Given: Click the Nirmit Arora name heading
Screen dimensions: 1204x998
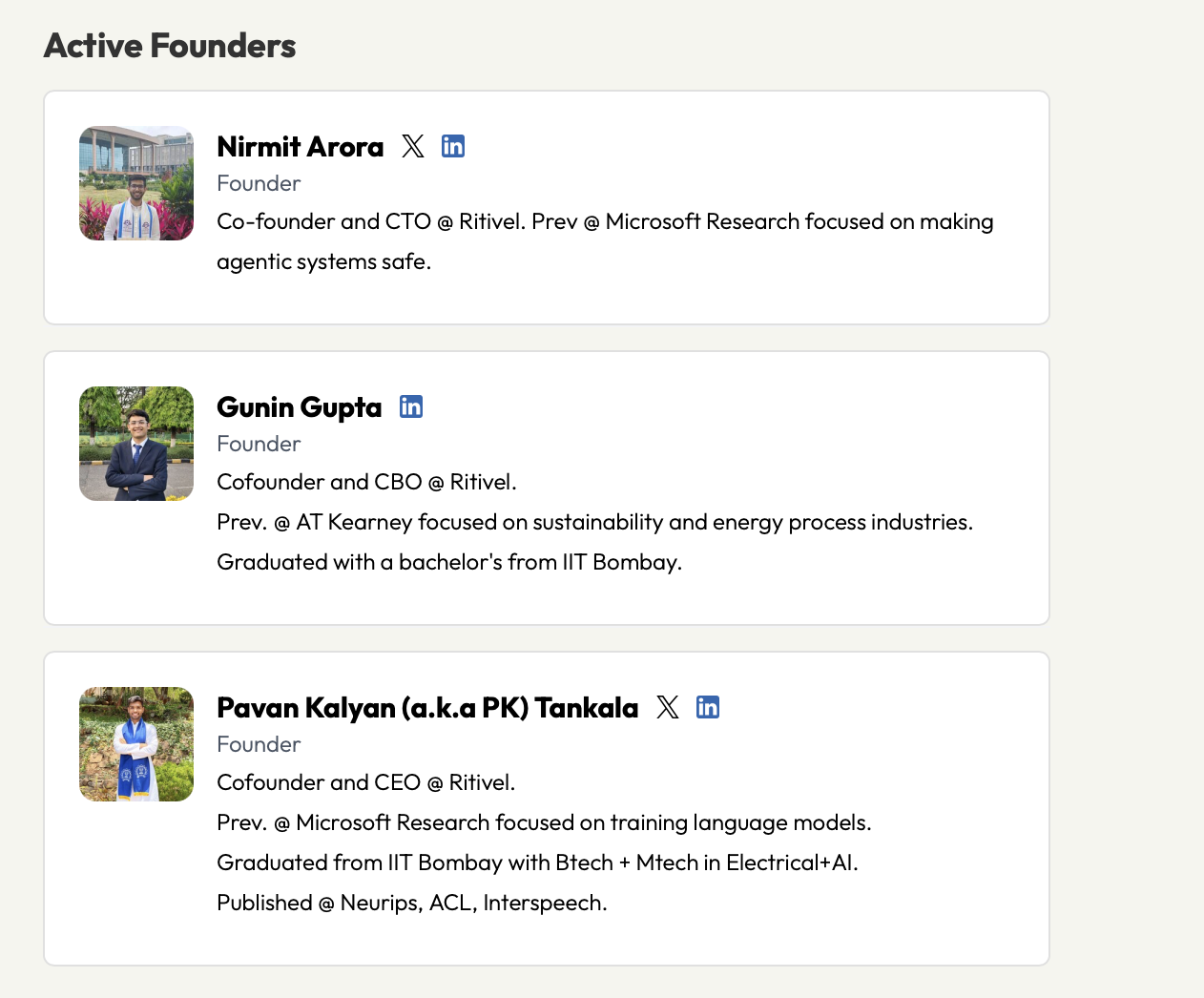Looking at the screenshot, I should [300, 147].
